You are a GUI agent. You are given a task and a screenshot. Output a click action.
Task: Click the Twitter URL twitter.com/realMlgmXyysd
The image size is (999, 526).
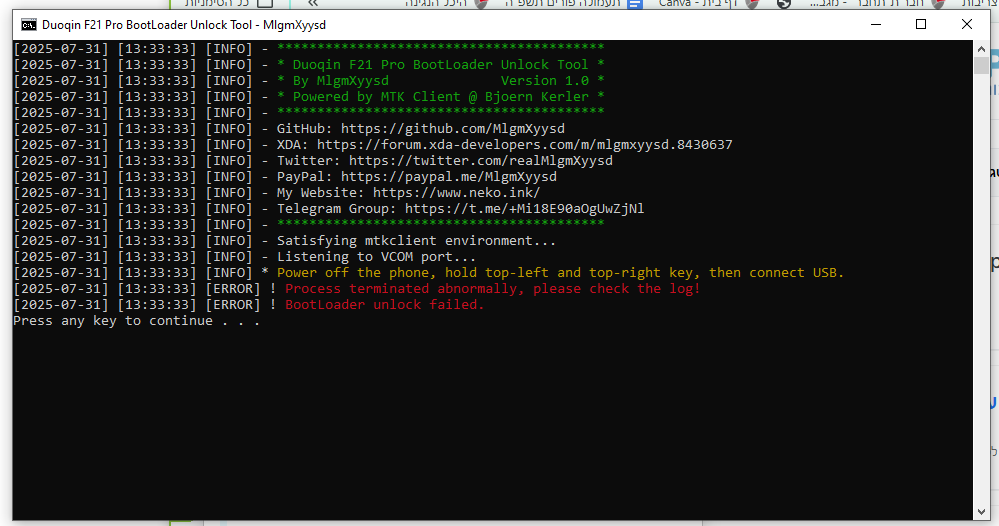pyautogui.click(x=480, y=160)
